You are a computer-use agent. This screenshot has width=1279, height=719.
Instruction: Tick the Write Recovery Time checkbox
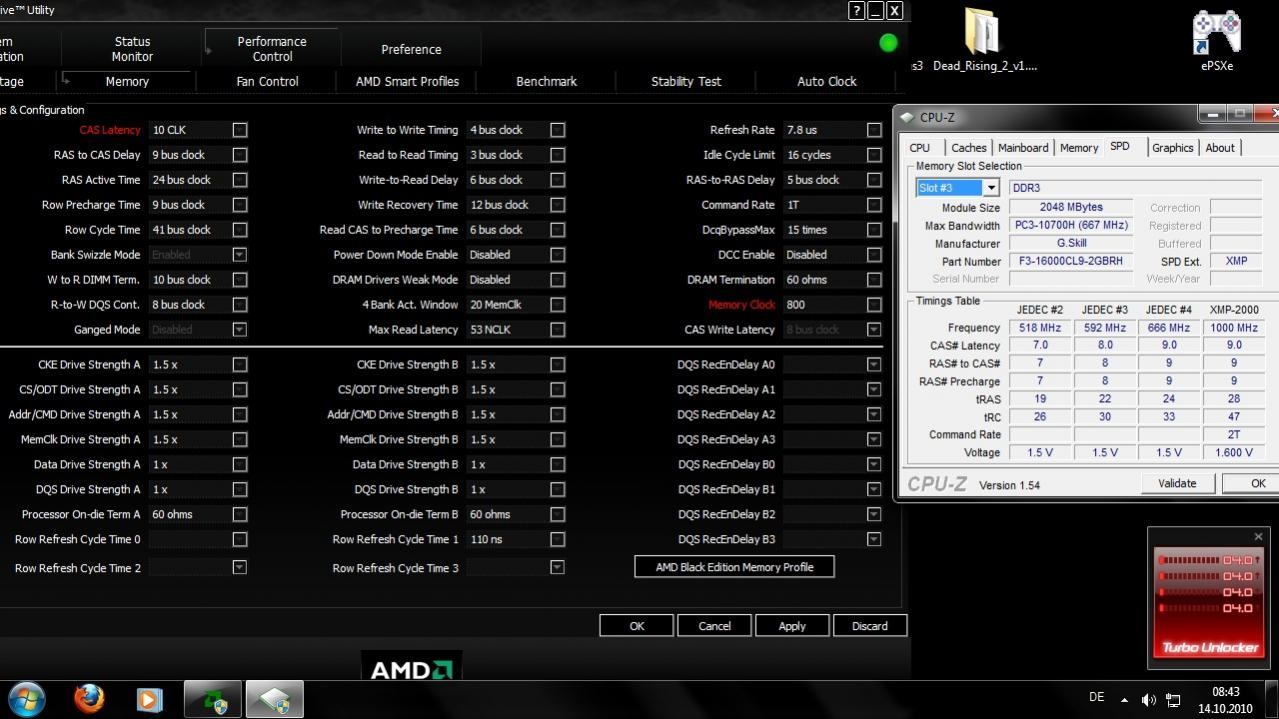click(x=558, y=205)
